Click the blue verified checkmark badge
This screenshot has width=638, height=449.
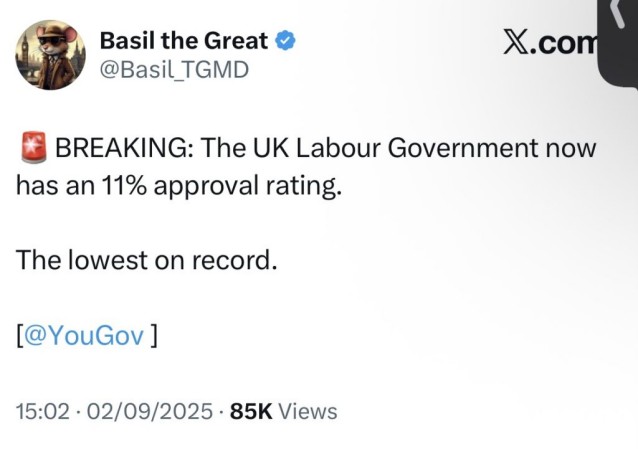point(286,41)
